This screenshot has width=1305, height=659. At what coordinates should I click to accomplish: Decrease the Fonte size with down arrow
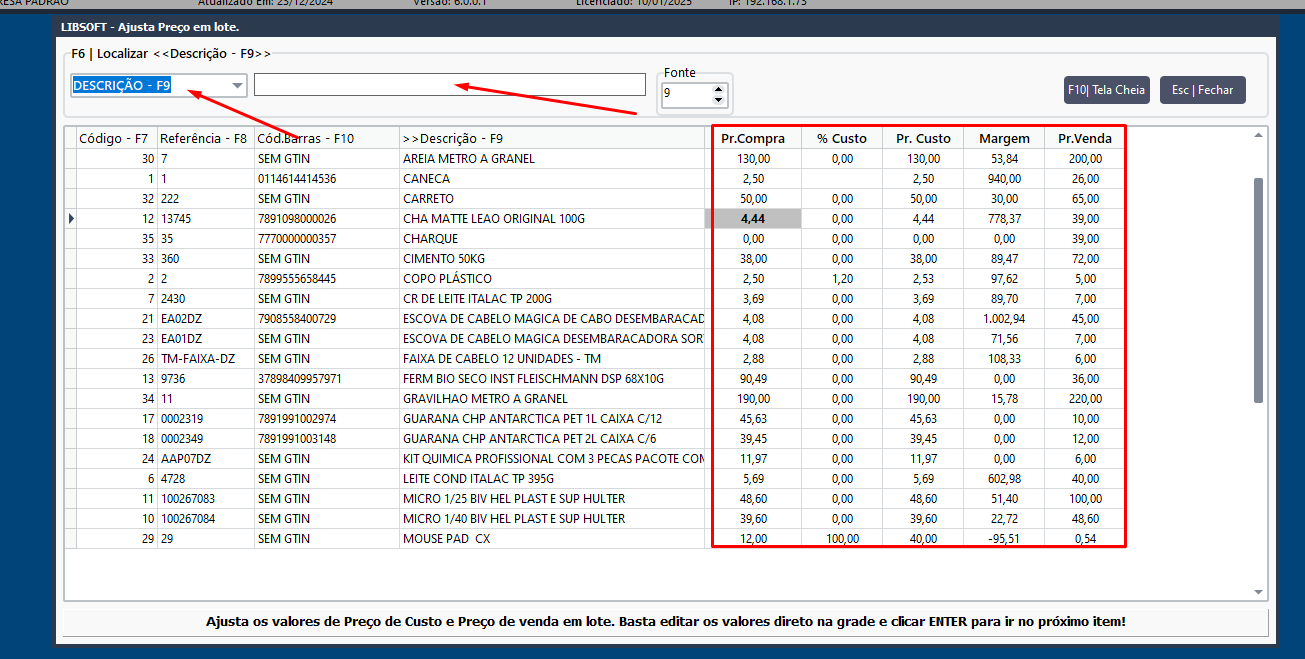(x=718, y=99)
